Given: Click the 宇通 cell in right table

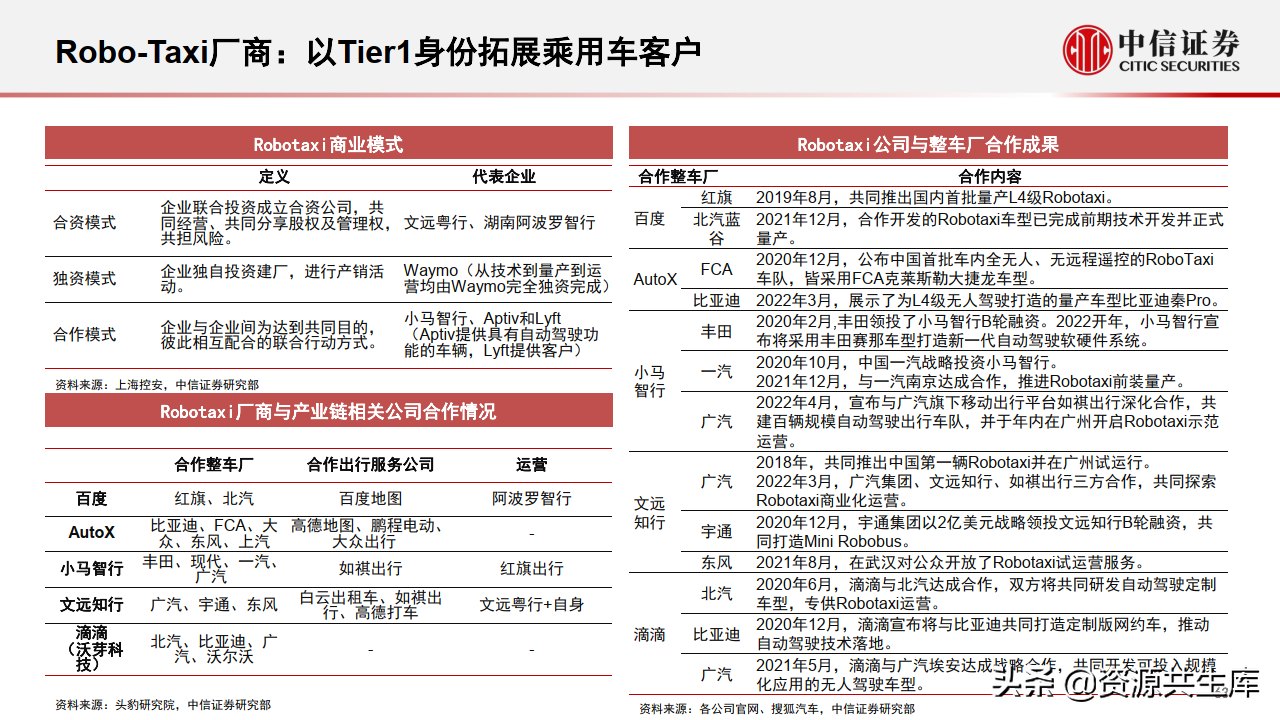Looking at the screenshot, I should click(716, 531).
